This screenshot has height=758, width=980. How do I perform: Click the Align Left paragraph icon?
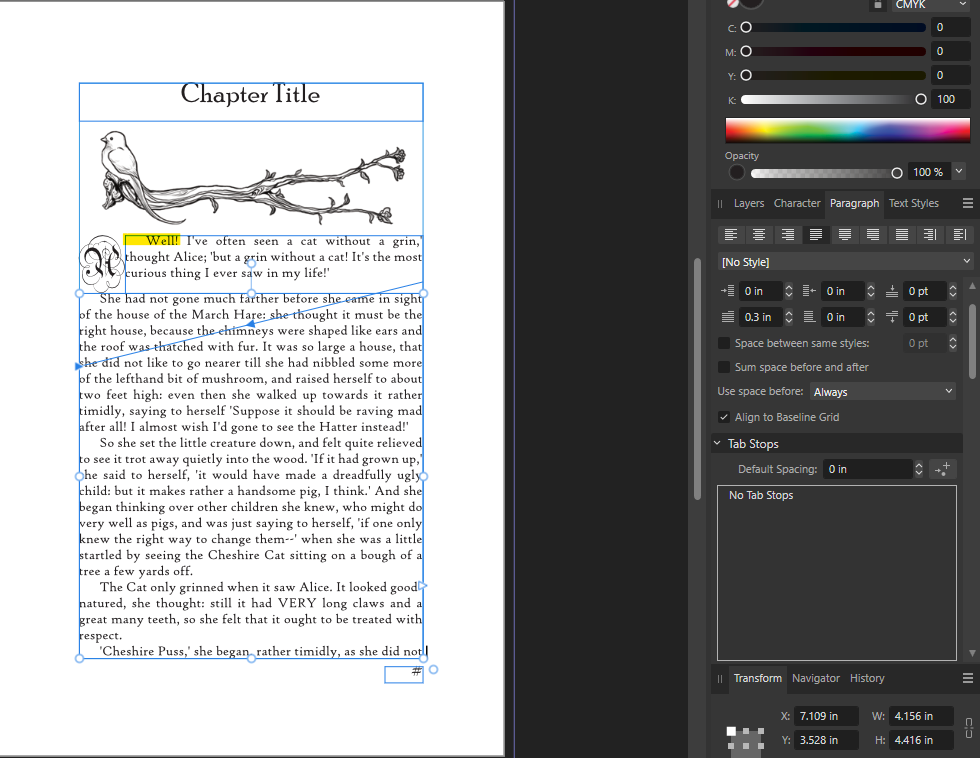click(x=731, y=235)
